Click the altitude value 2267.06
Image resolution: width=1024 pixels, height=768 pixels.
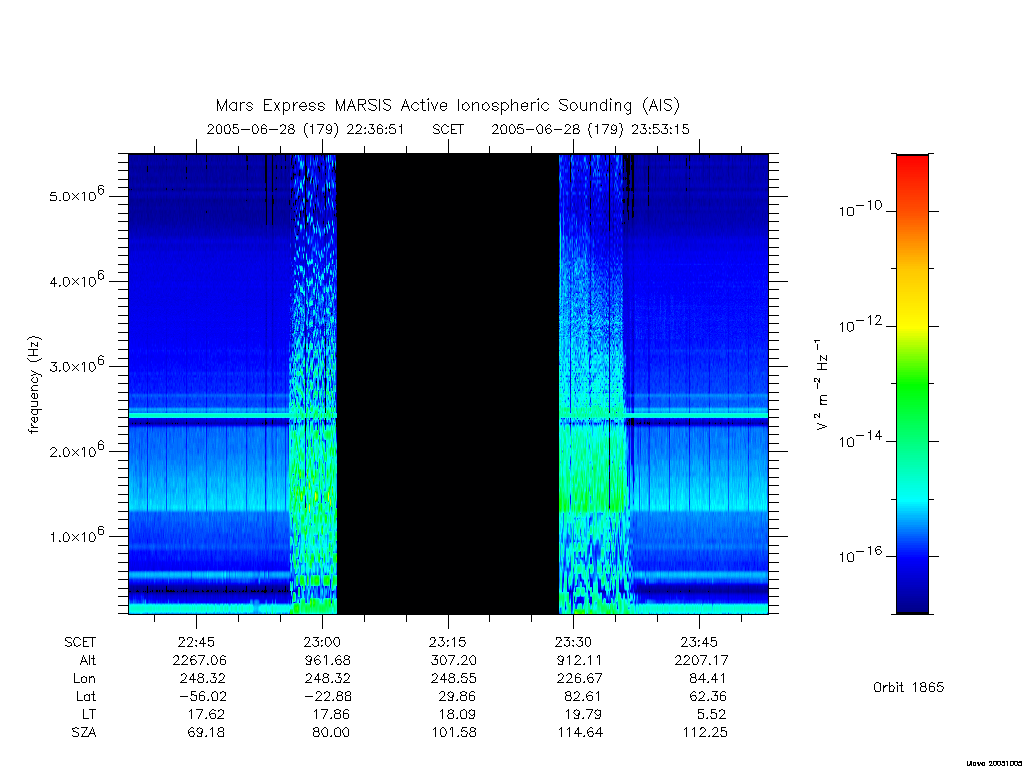click(199, 660)
